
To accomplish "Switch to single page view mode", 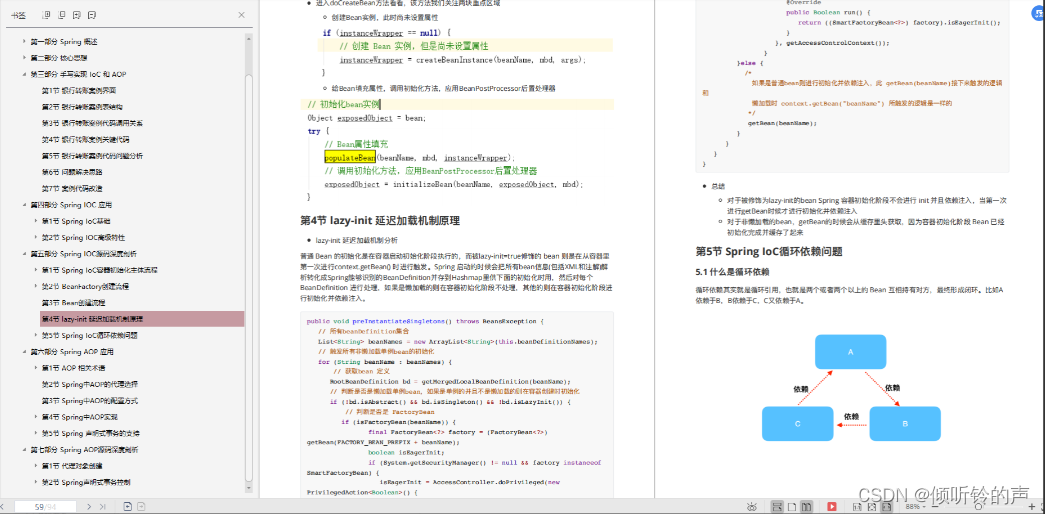I will click(x=792, y=507).
